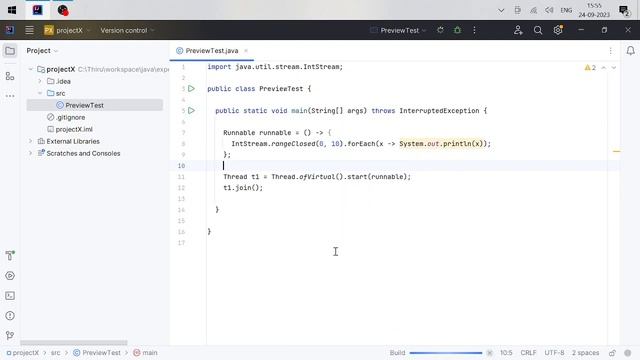Go to previous highlighted problem arrow
640x360 pixels.
[x=604, y=68]
